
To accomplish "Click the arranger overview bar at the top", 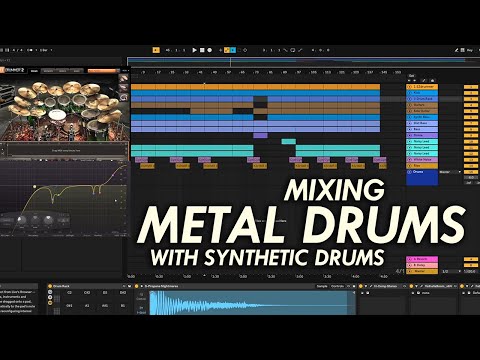I will click(x=303, y=62).
